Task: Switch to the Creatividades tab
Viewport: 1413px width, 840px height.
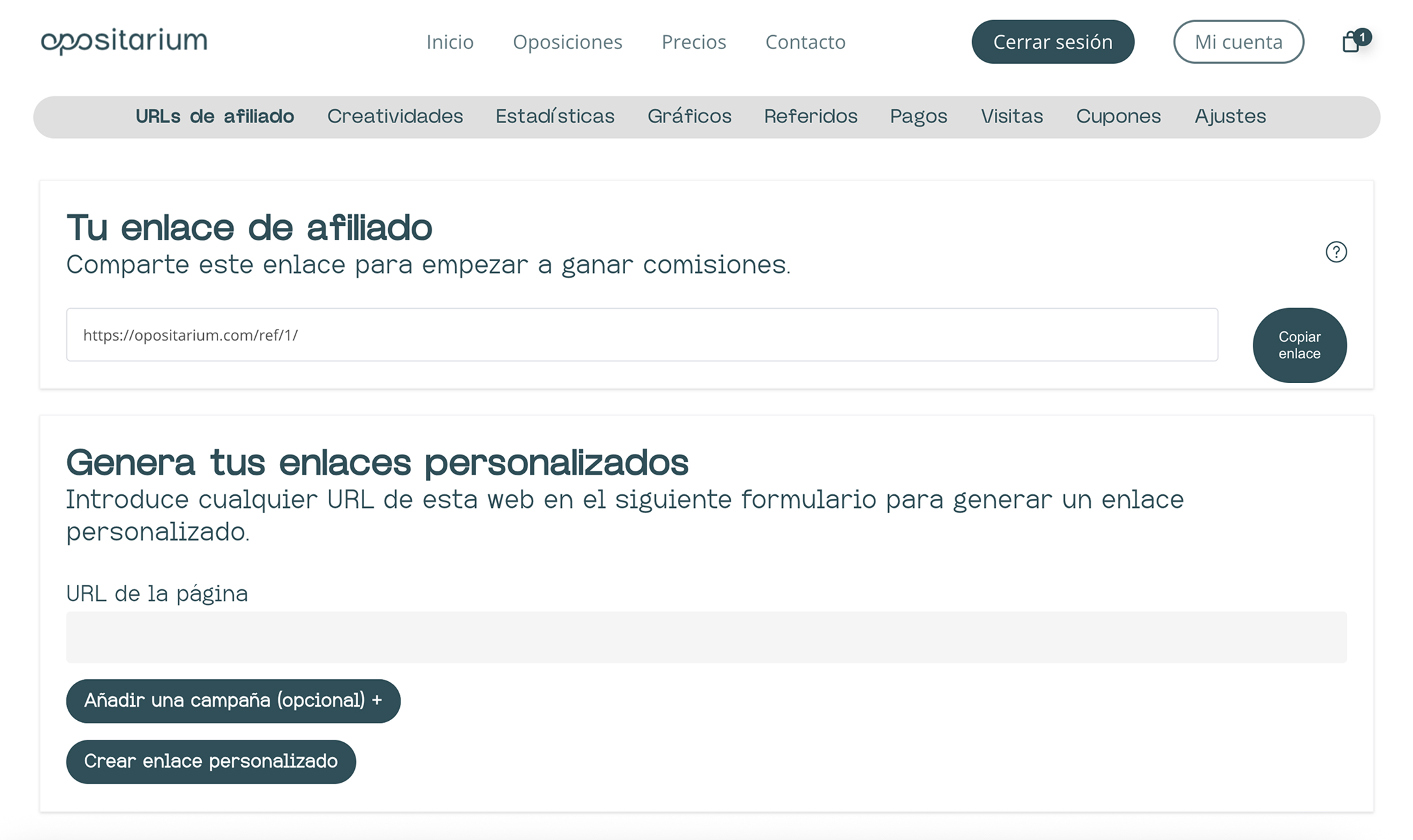Action: click(x=395, y=117)
